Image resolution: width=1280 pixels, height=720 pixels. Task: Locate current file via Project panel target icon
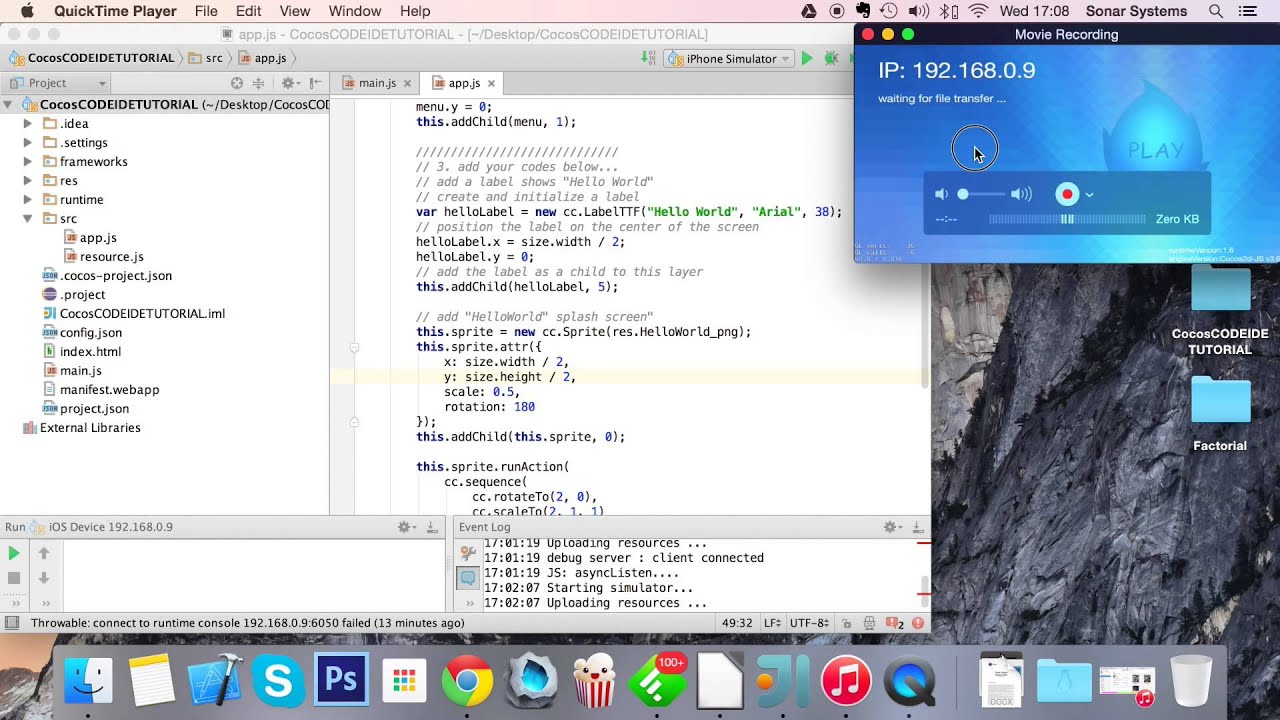[237, 83]
